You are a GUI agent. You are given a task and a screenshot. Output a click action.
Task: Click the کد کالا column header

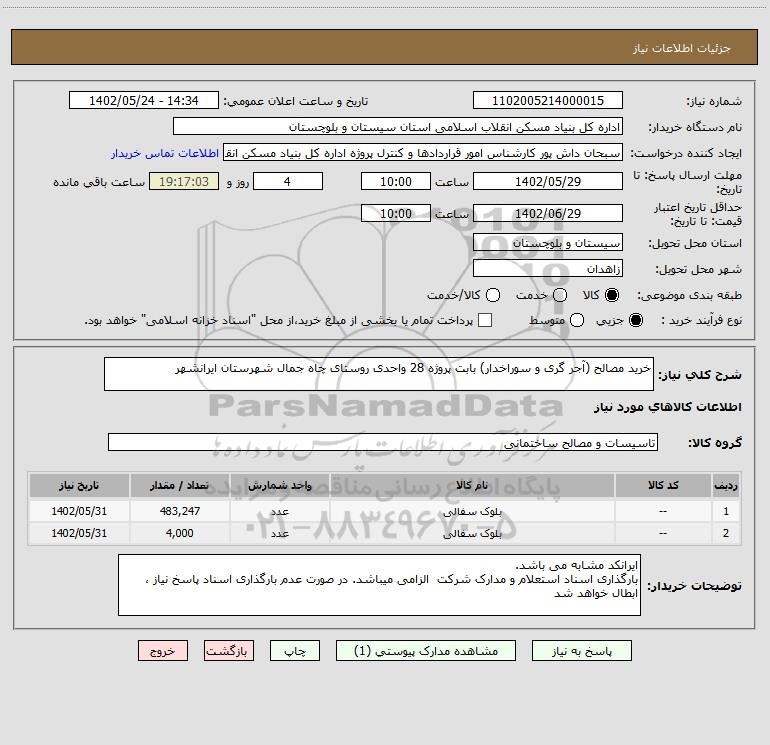click(663, 485)
